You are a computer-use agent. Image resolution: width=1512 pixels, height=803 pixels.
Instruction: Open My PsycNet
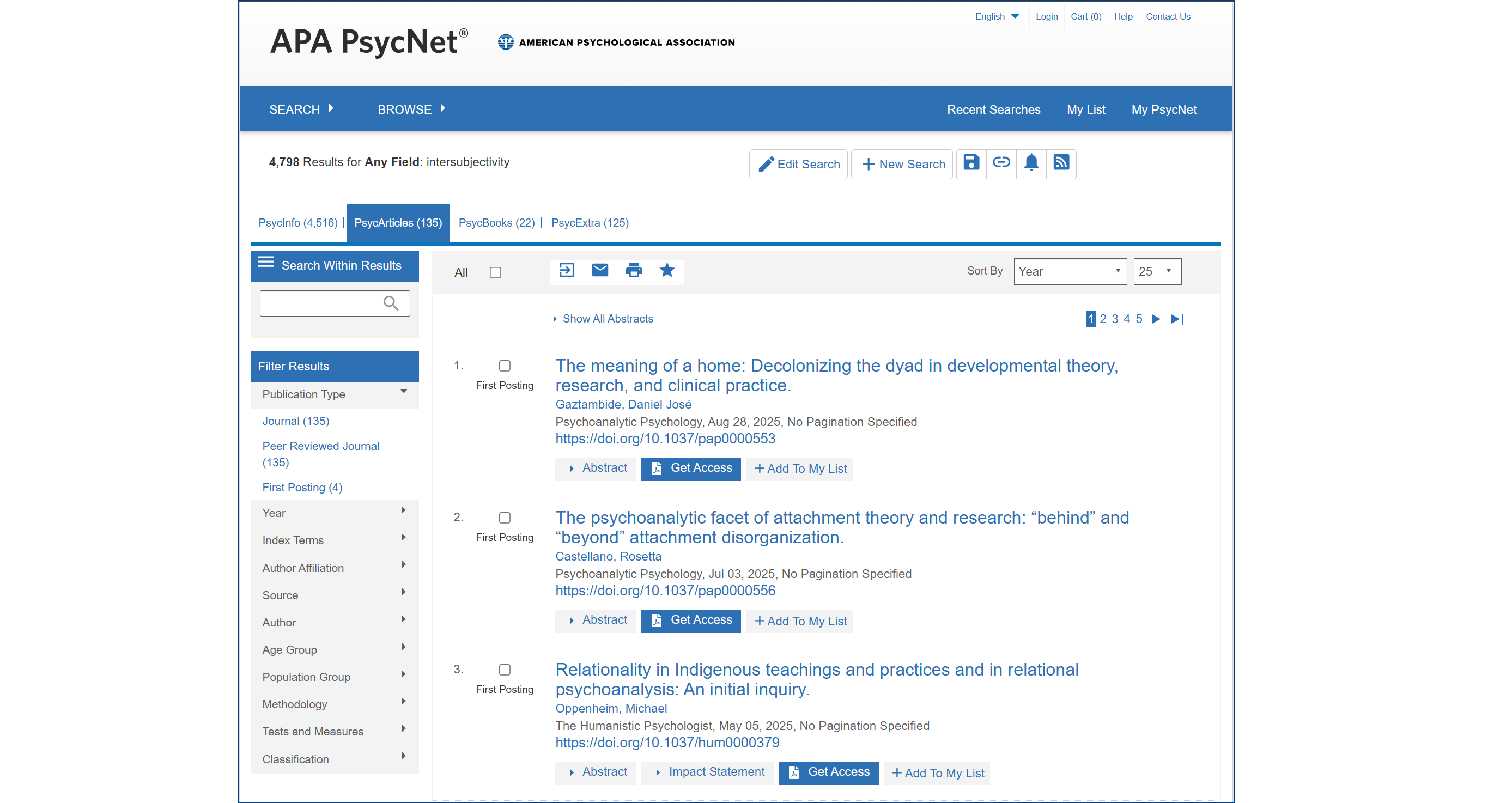[1164, 109]
